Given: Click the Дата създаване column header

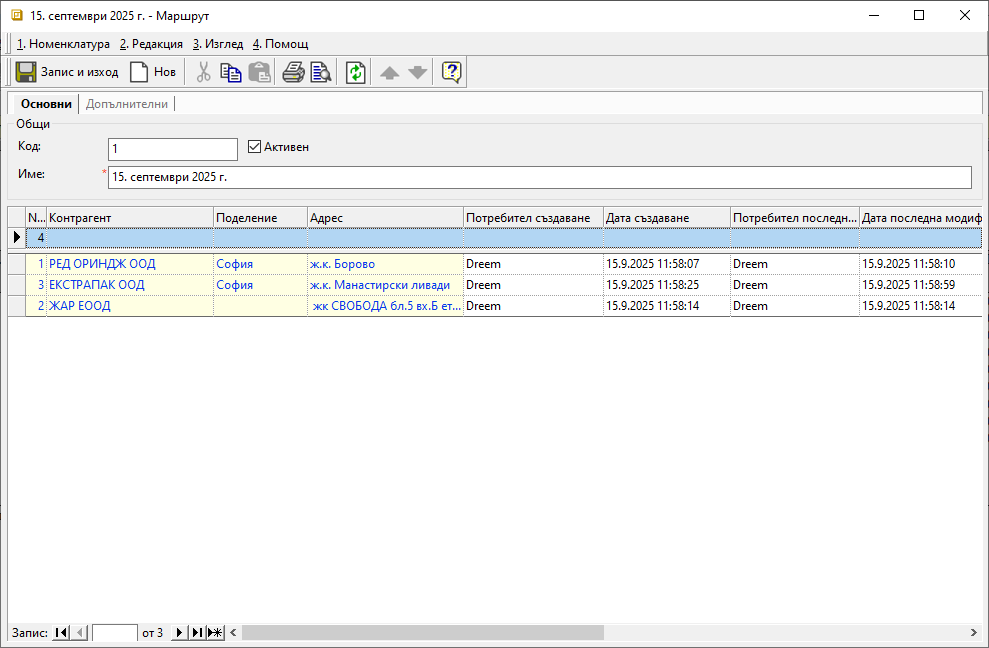Looking at the screenshot, I should (667, 218).
